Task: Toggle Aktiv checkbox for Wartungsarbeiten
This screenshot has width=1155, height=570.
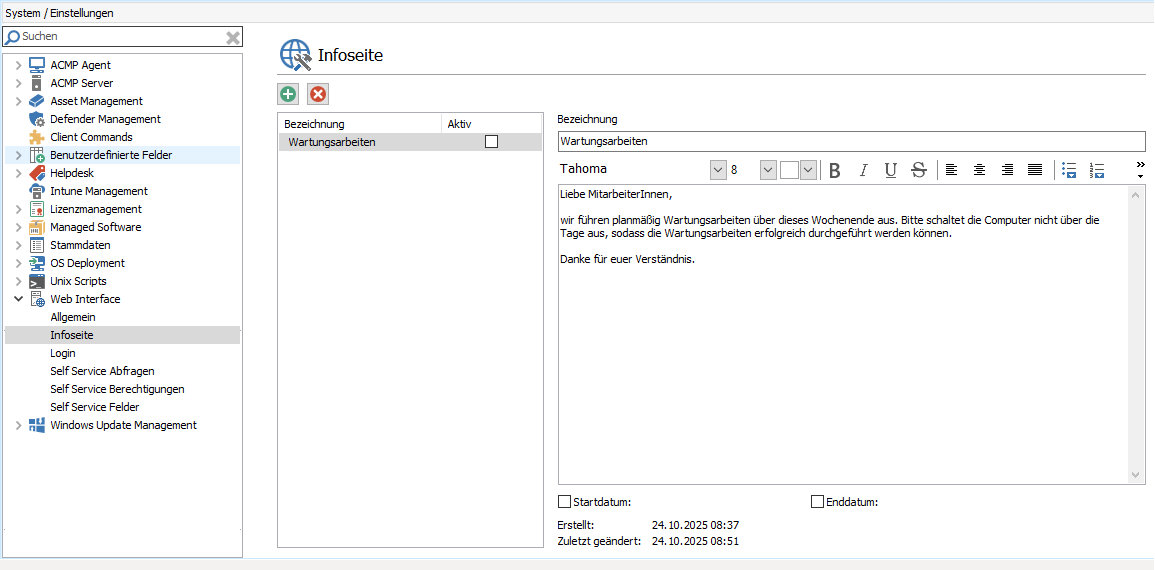Action: 491,142
